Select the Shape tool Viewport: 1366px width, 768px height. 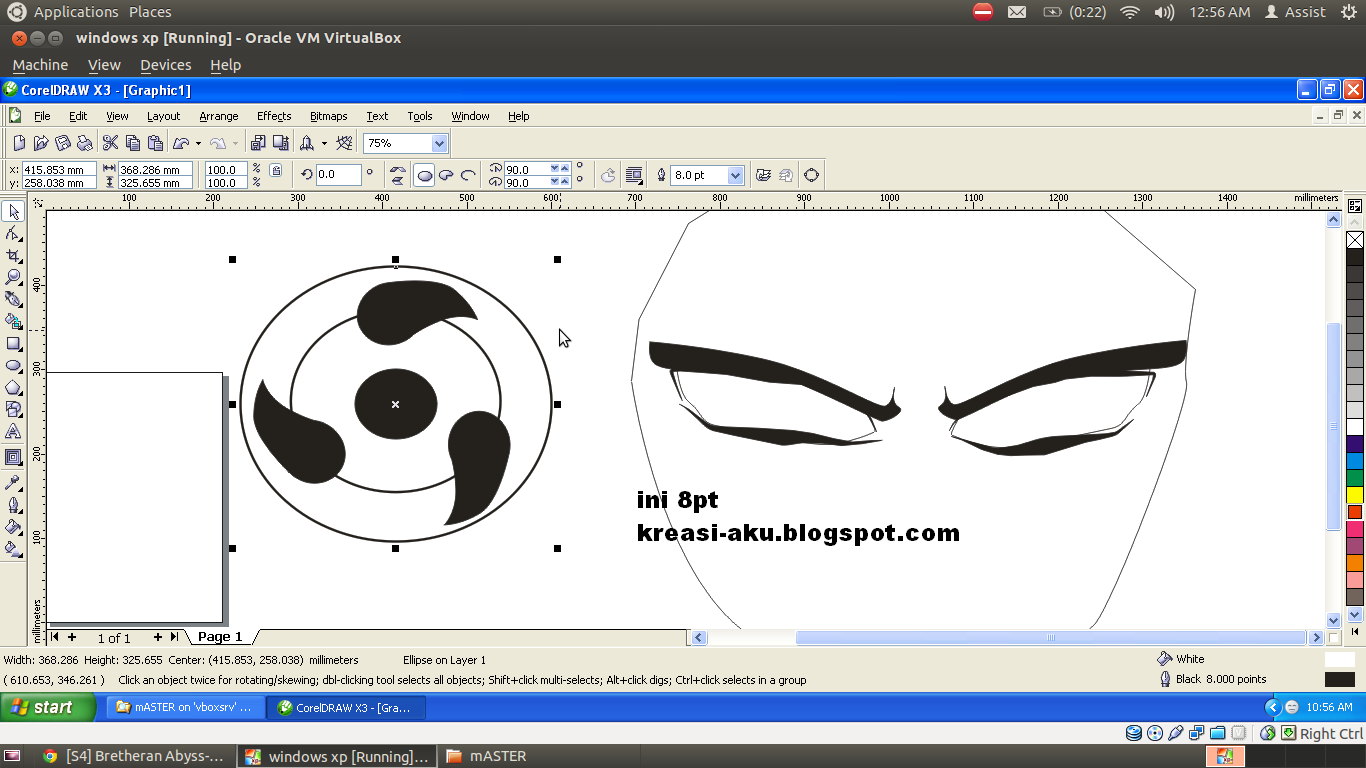[x=13, y=234]
